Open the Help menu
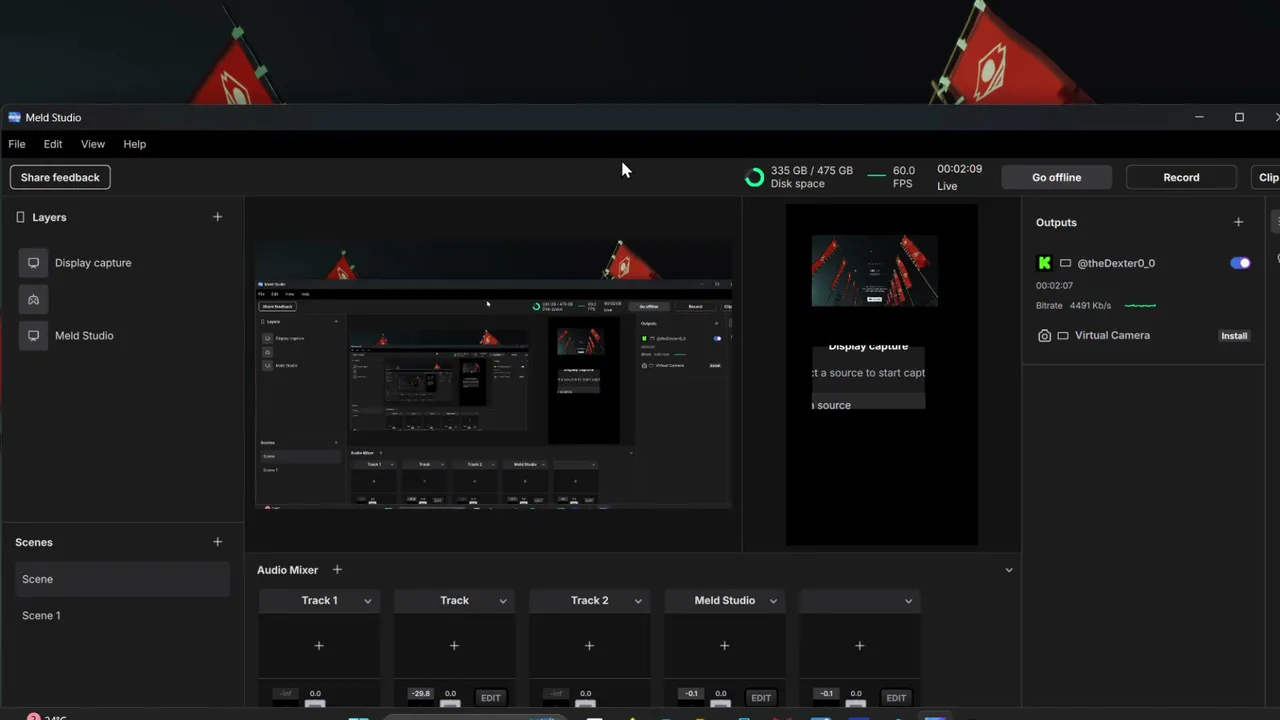1280x720 pixels. click(x=135, y=144)
